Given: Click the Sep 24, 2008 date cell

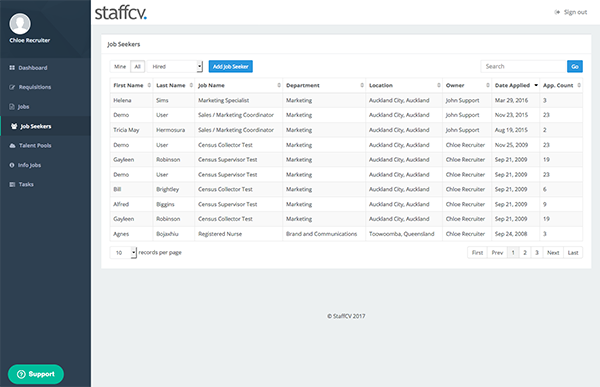Looking at the screenshot, I should point(516,234).
